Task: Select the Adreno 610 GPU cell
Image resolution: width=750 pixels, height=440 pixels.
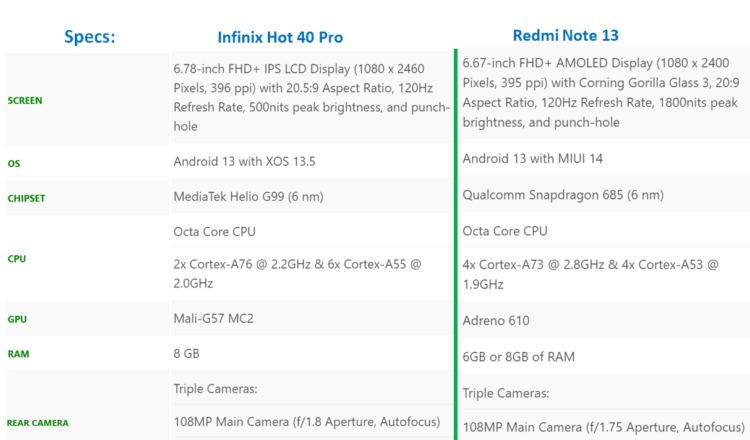Action: [x=496, y=321]
